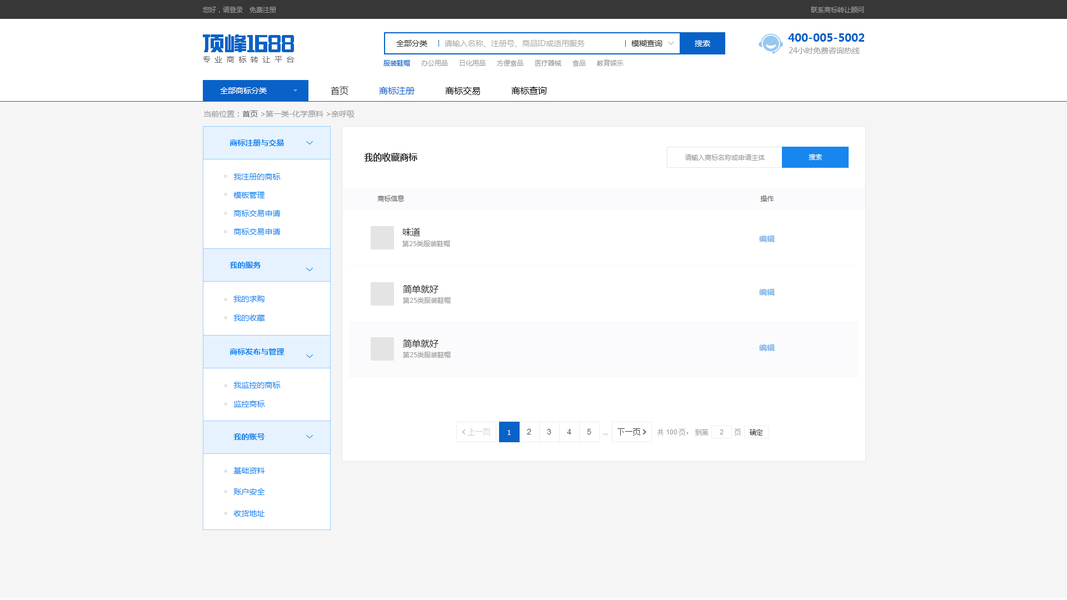Select the 服装鞋帽 hot keyword
1067x600 pixels.
[x=397, y=63]
